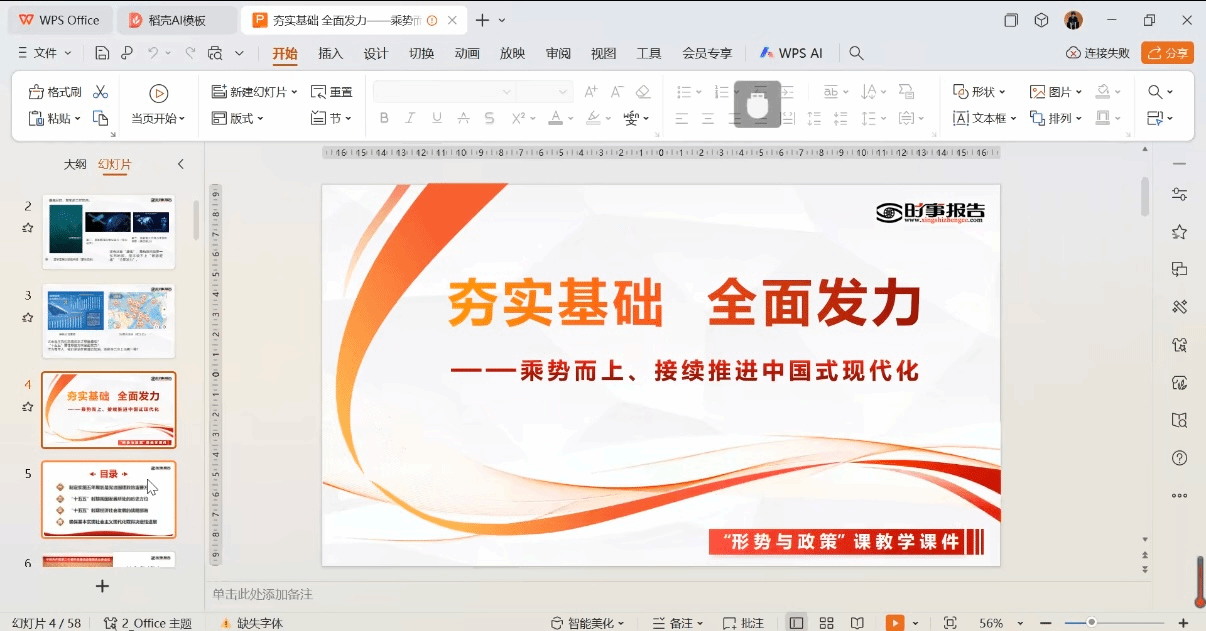Click the Save icon in quick access bar

[x=102, y=53]
